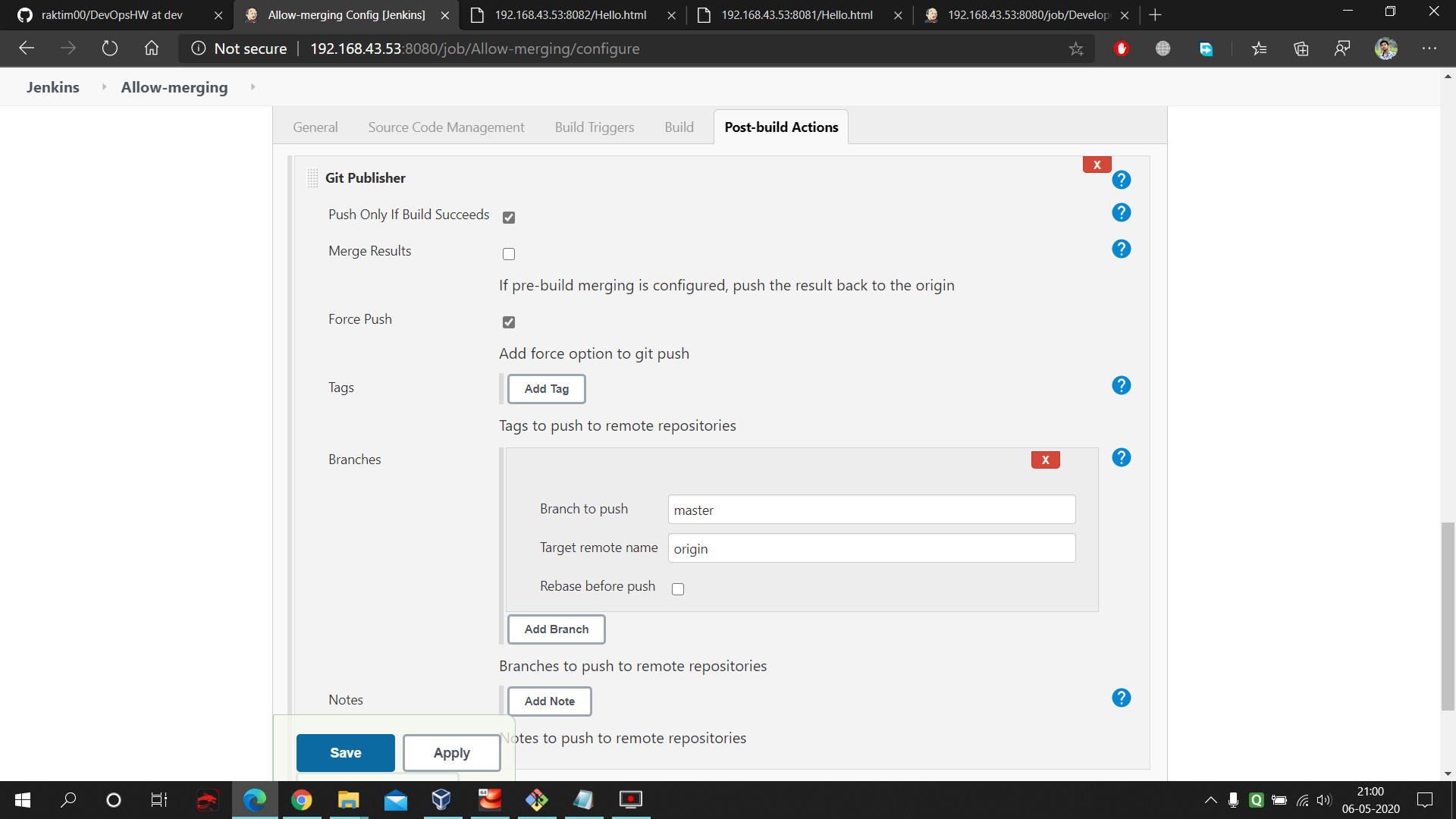1456x819 pixels.
Task: Click the Jenkins home icon
Action: click(53, 87)
